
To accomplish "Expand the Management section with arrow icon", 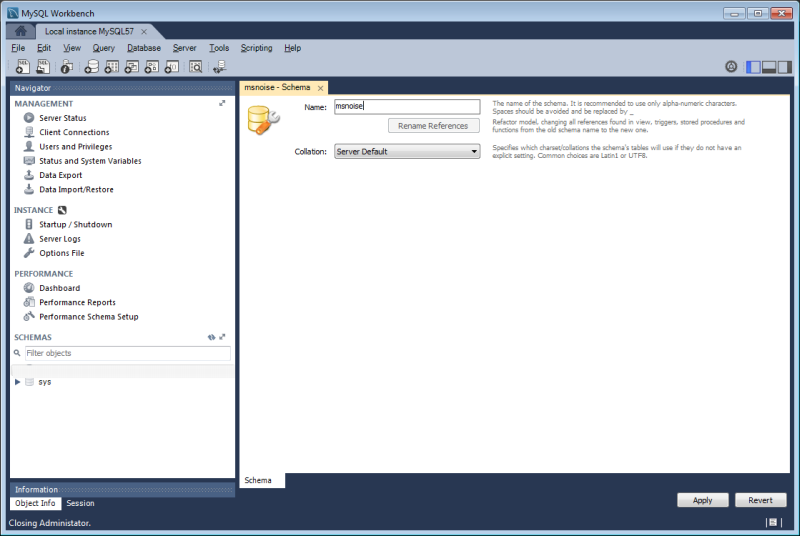I will click(222, 103).
